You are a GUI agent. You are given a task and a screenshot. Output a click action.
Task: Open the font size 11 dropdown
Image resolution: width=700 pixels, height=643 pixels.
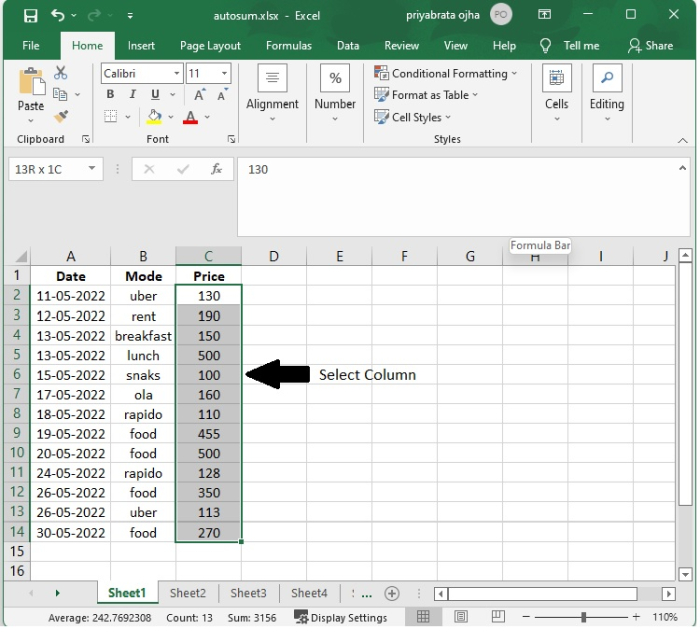click(225, 73)
